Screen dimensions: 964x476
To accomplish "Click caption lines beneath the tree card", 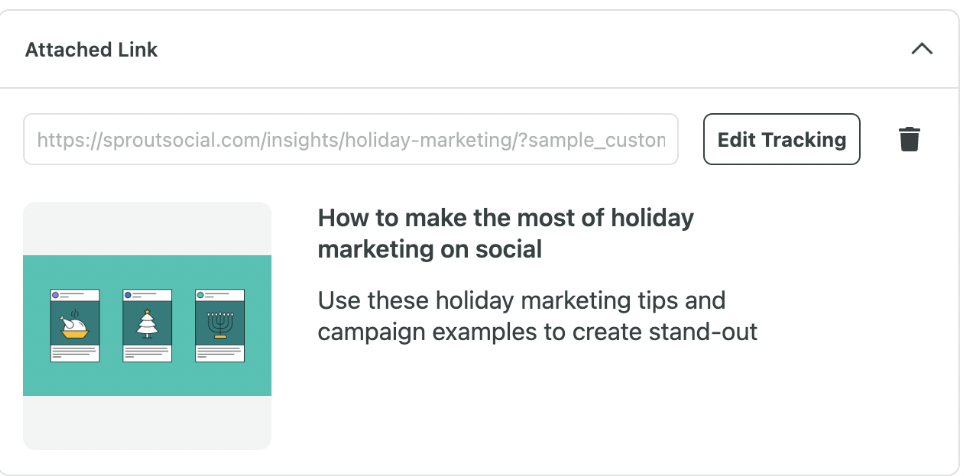I will tap(147, 352).
